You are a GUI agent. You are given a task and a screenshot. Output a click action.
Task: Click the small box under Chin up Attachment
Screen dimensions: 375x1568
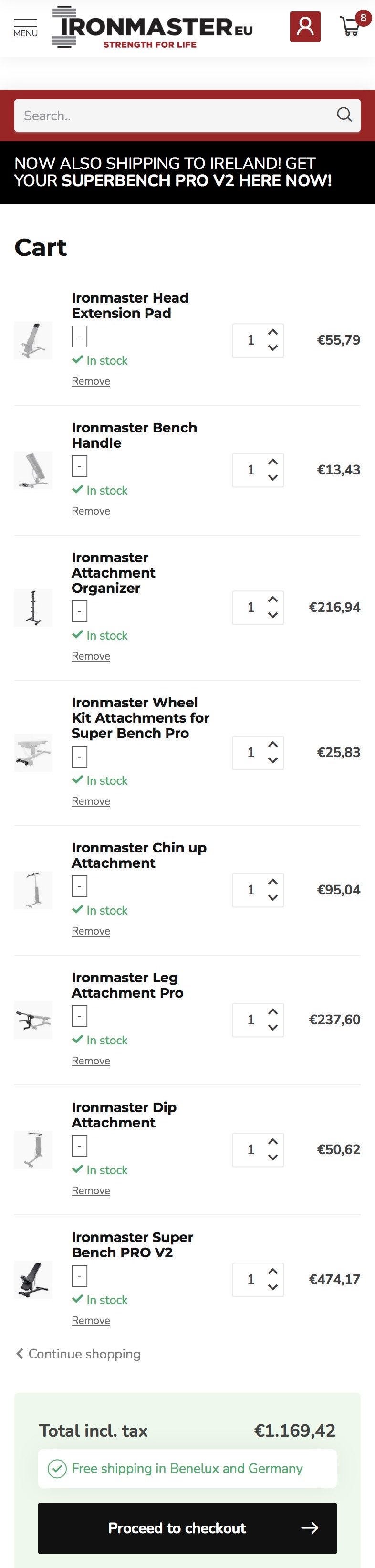coord(79,886)
